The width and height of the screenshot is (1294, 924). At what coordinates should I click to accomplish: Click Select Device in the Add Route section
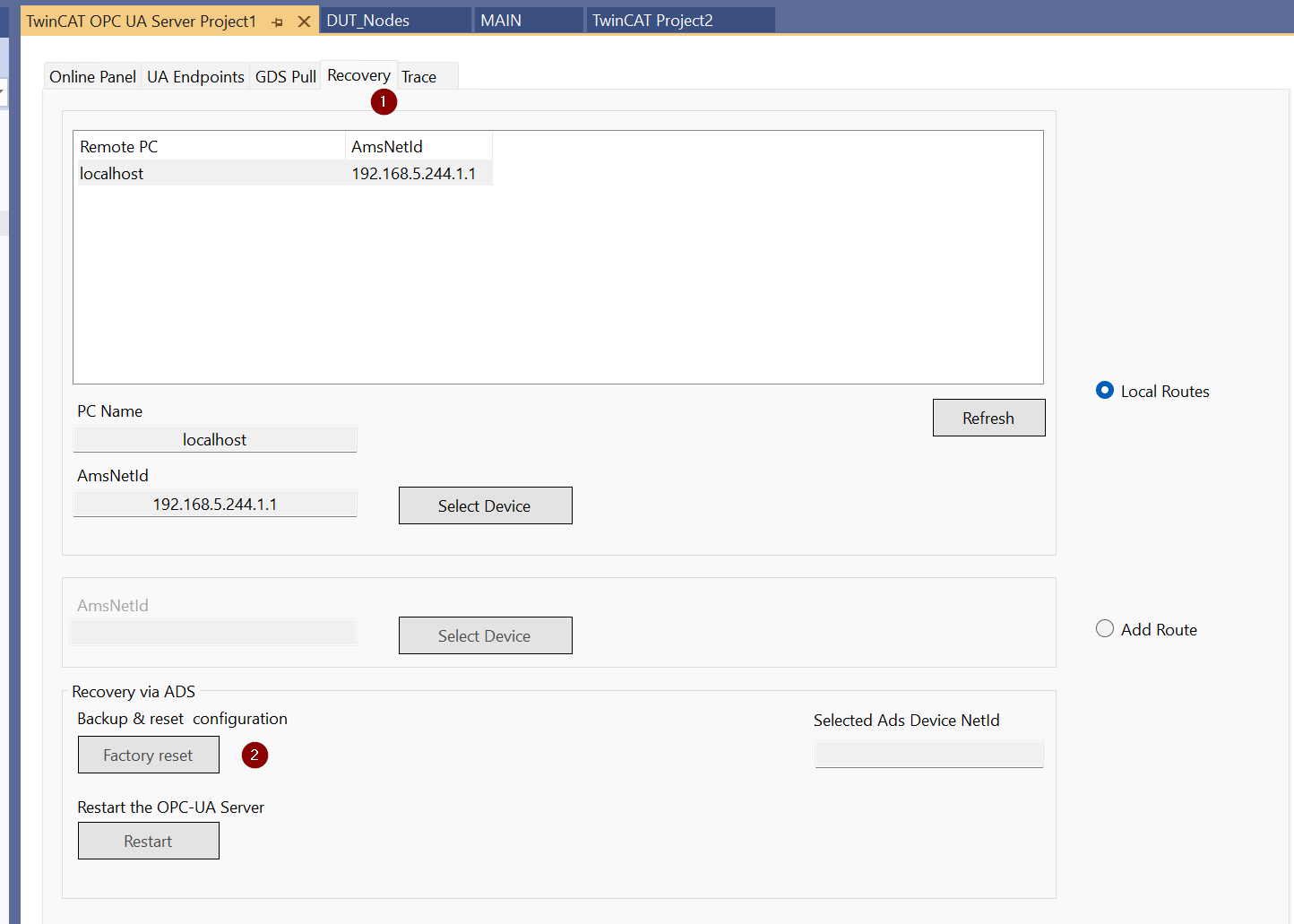tap(485, 635)
